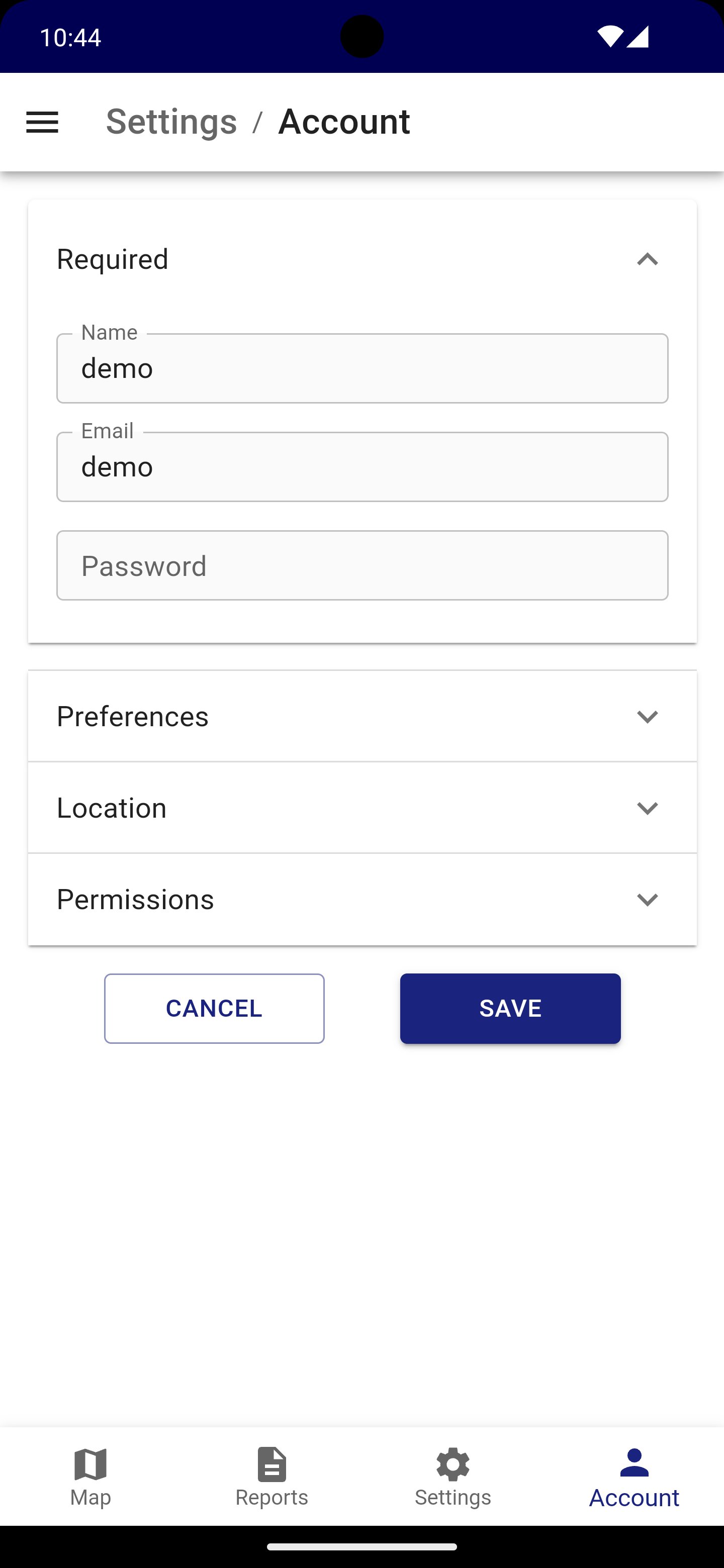Tap the Account person icon
This screenshot has height=1568, width=724.
pyautogui.click(x=634, y=1462)
